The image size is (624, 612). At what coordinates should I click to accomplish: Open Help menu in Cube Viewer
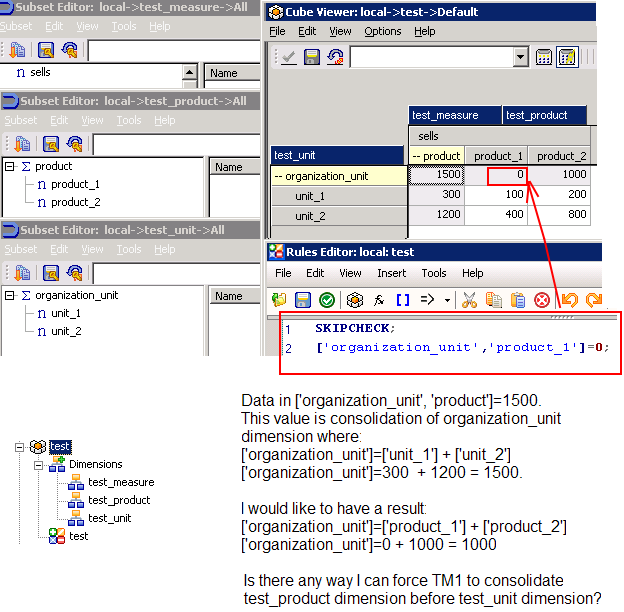(x=424, y=31)
